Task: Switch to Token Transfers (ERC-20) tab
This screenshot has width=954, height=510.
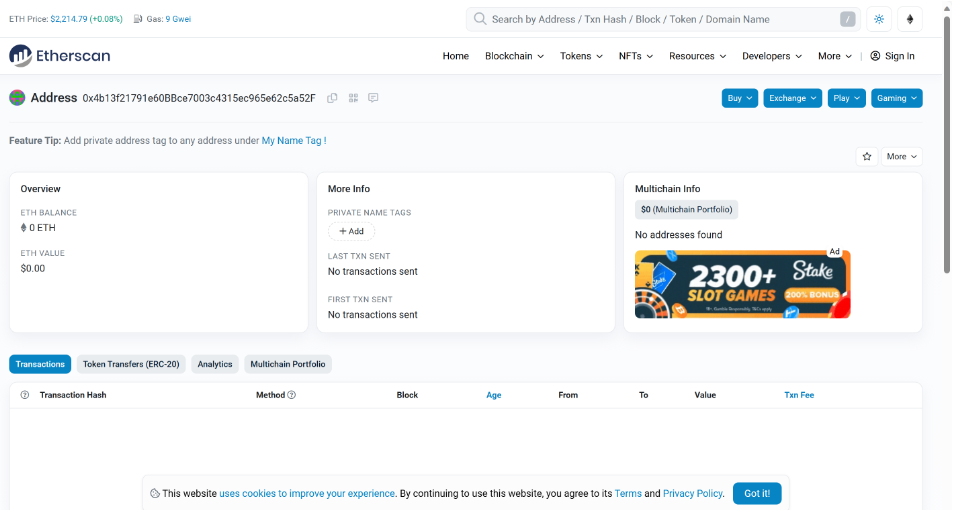Action: 131,364
